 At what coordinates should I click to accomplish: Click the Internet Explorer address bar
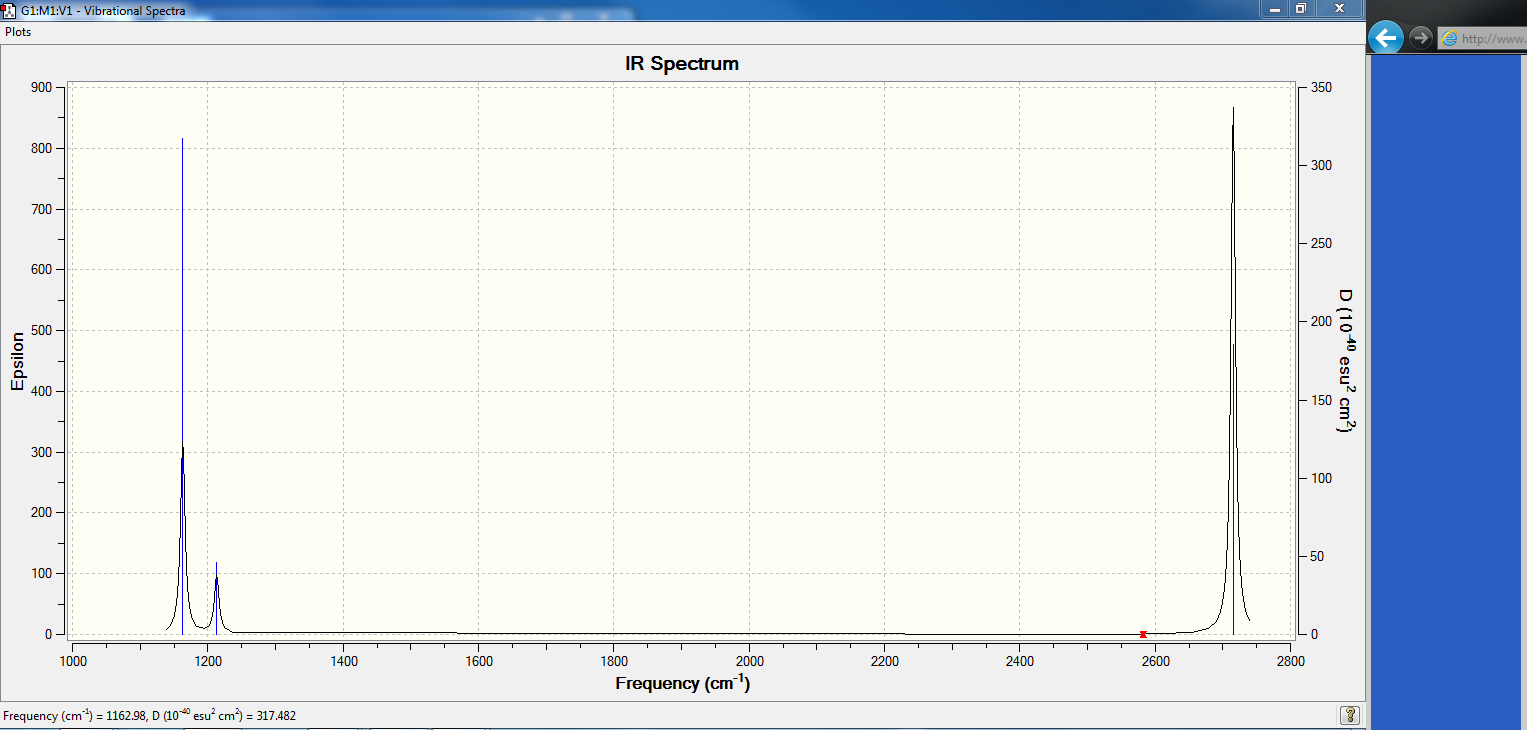pyautogui.click(x=1482, y=39)
